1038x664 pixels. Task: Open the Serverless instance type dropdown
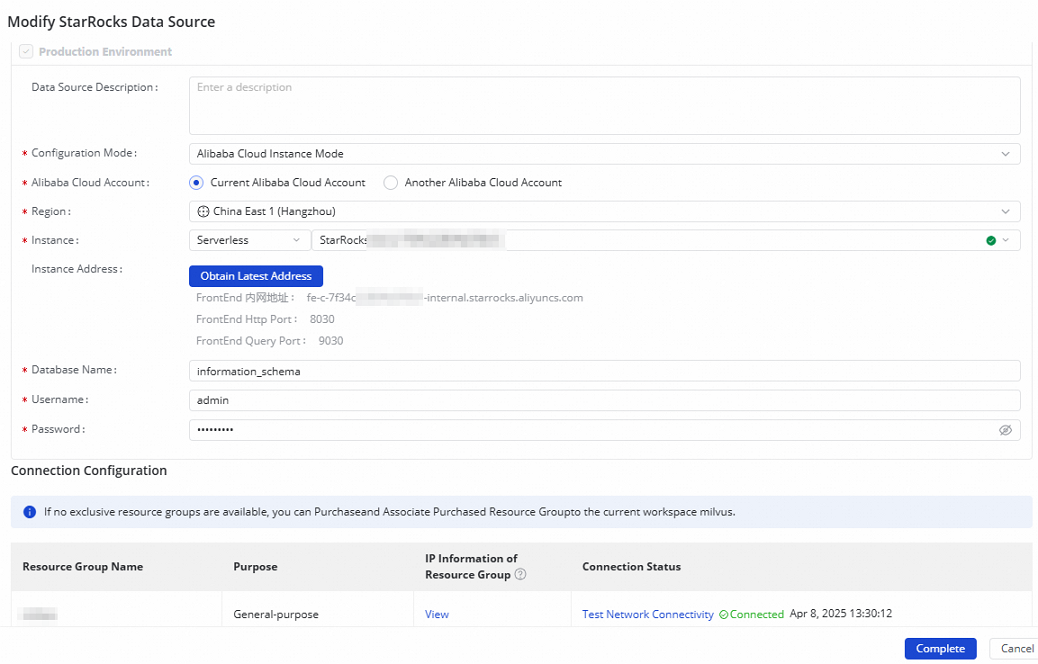(x=249, y=240)
